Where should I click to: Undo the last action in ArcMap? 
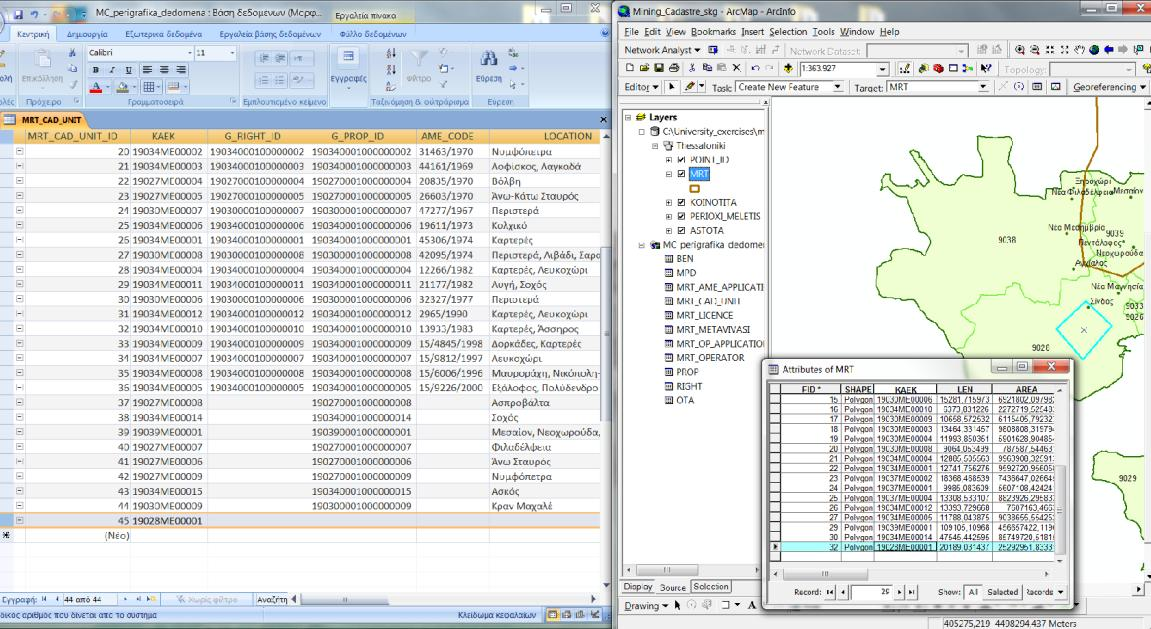[755, 68]
